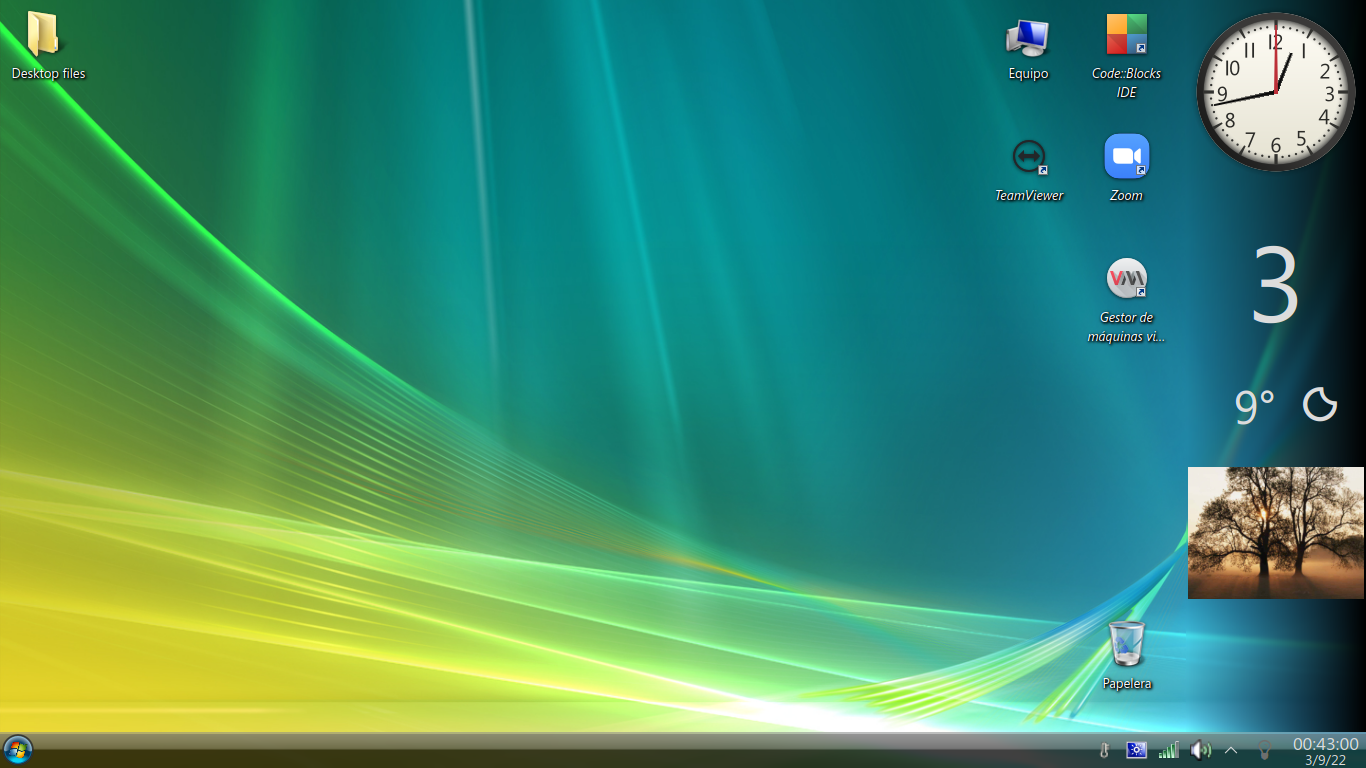Start the Zoom application
Screen dimensions: 1366x768
[1126, 157]
